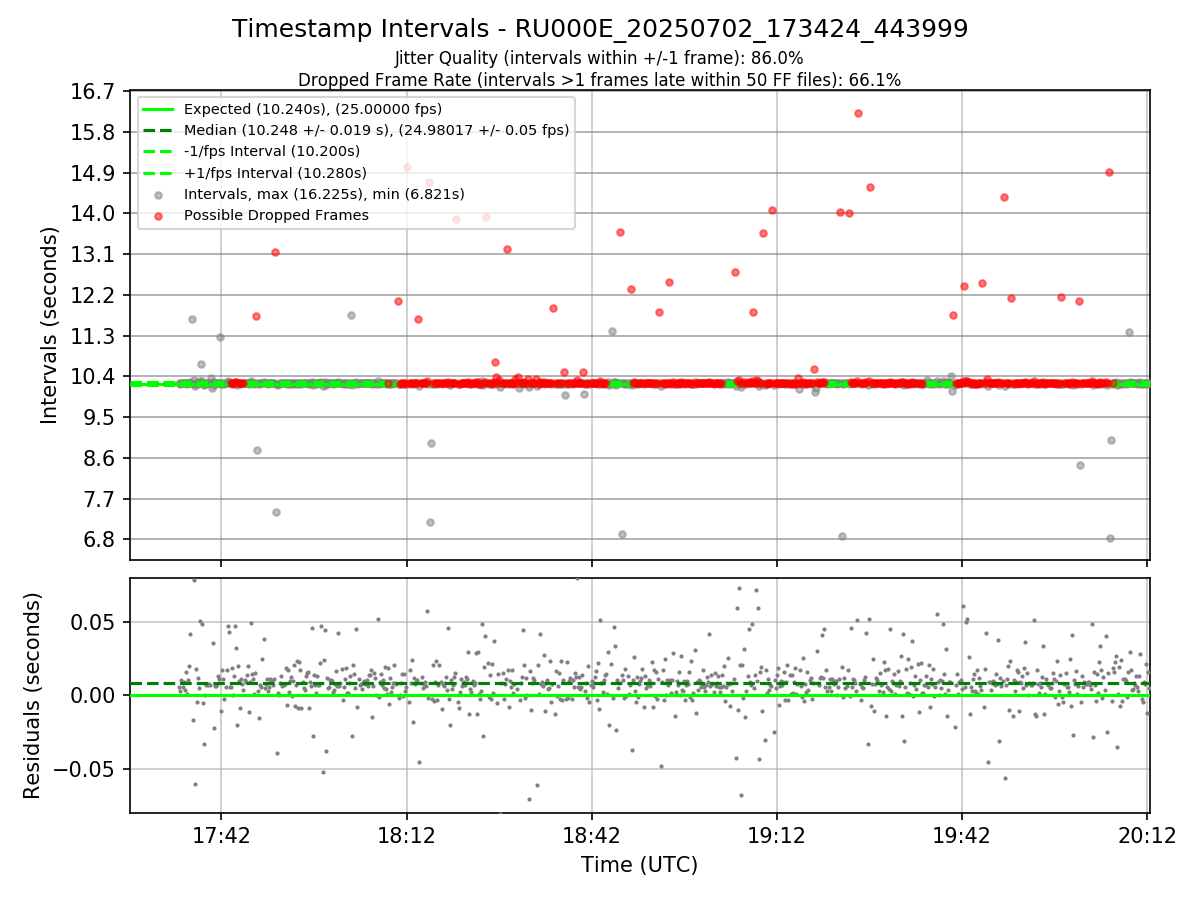Click legend entry '+1/fps Interval (10.280s)'

click(275, 173)
